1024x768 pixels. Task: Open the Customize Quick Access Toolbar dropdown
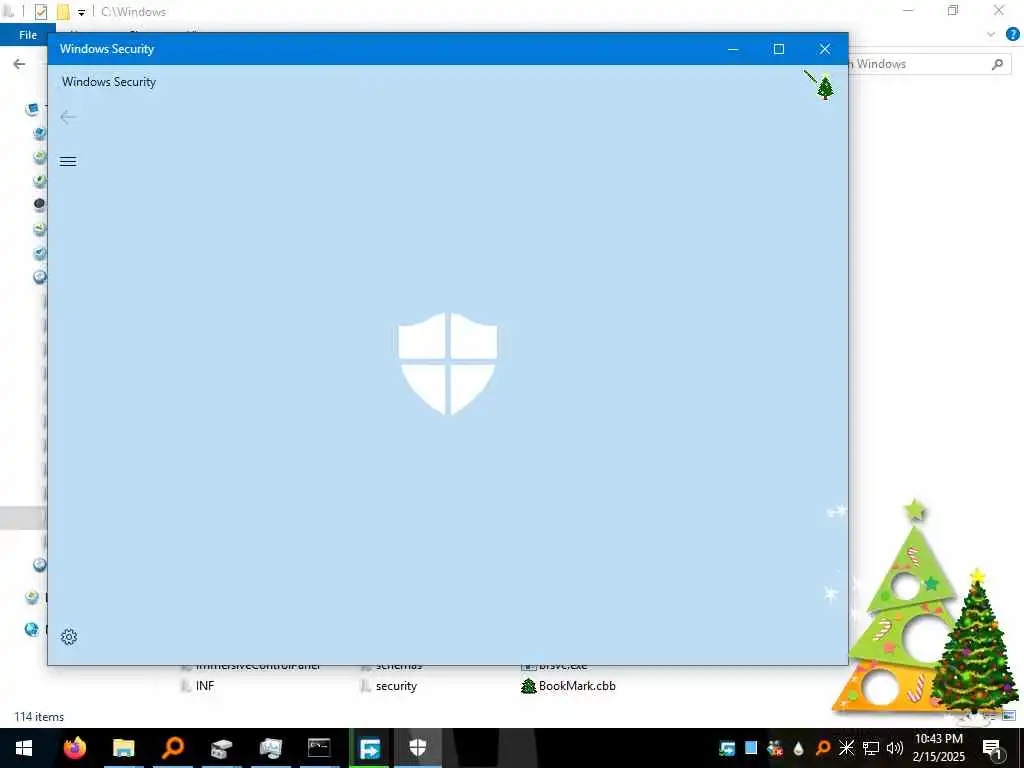pos(82,12)
